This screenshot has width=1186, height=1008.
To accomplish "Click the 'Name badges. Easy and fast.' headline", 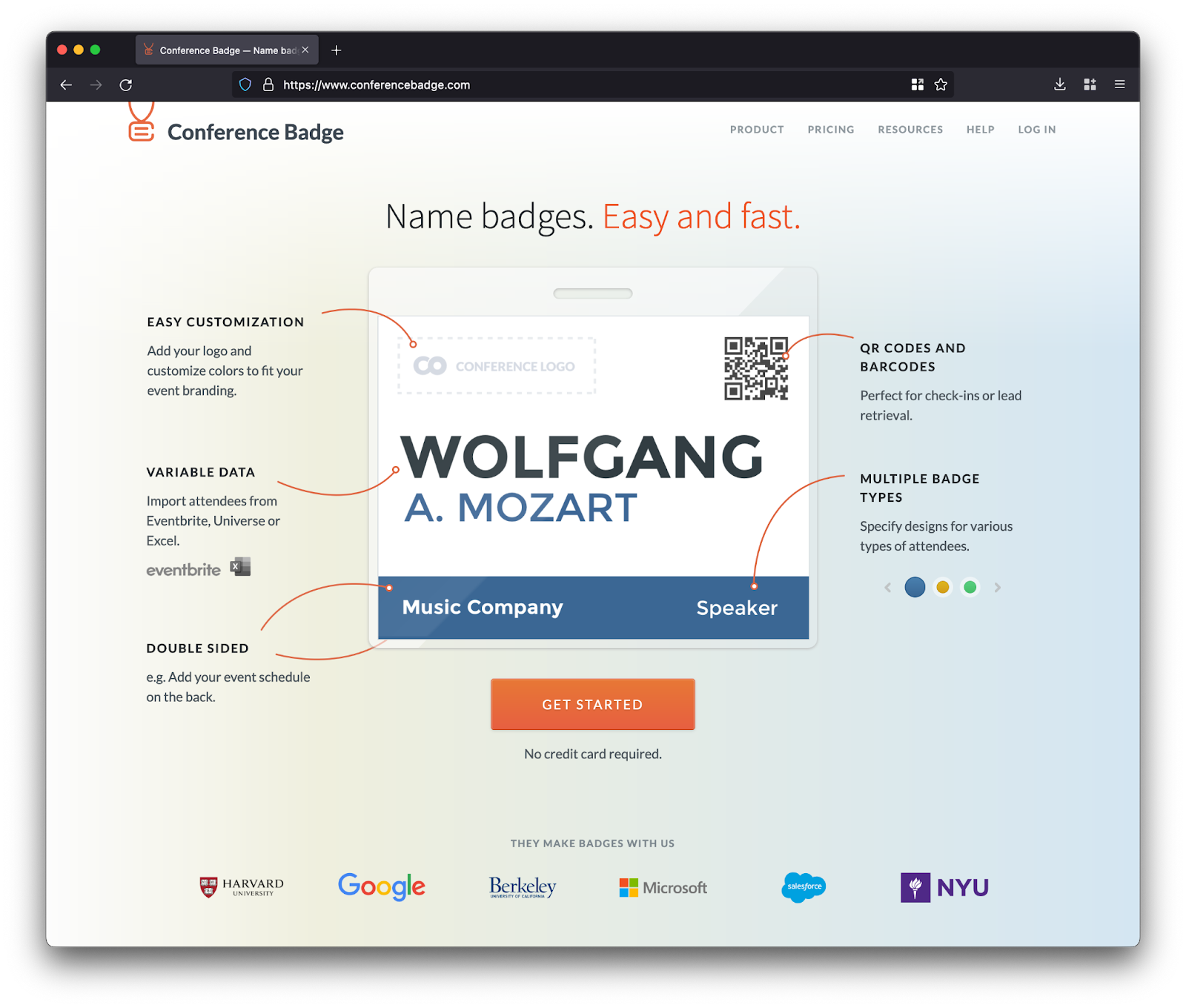I will (x=593, y=216).
